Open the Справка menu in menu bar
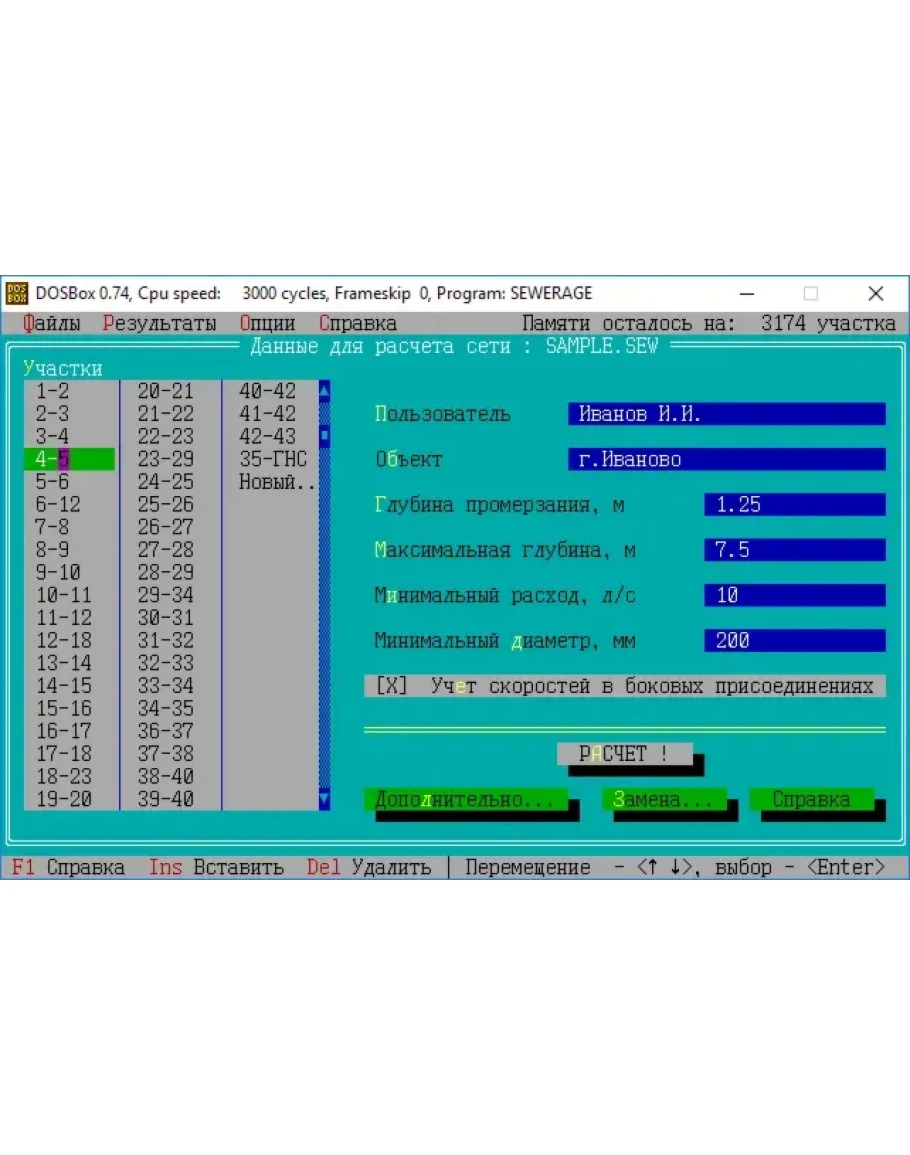Screen dimensions: 910x1155 [358, 324]
